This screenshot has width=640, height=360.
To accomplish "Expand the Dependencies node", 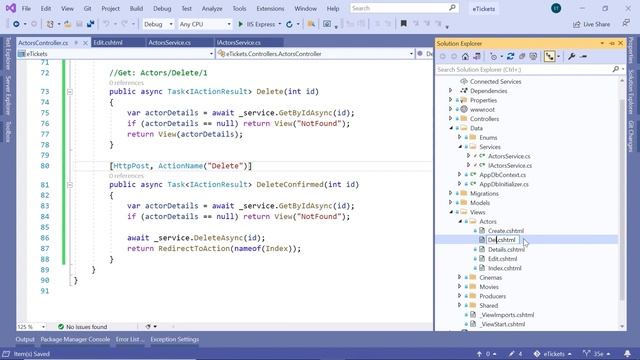I will click(x=451, y=91).
